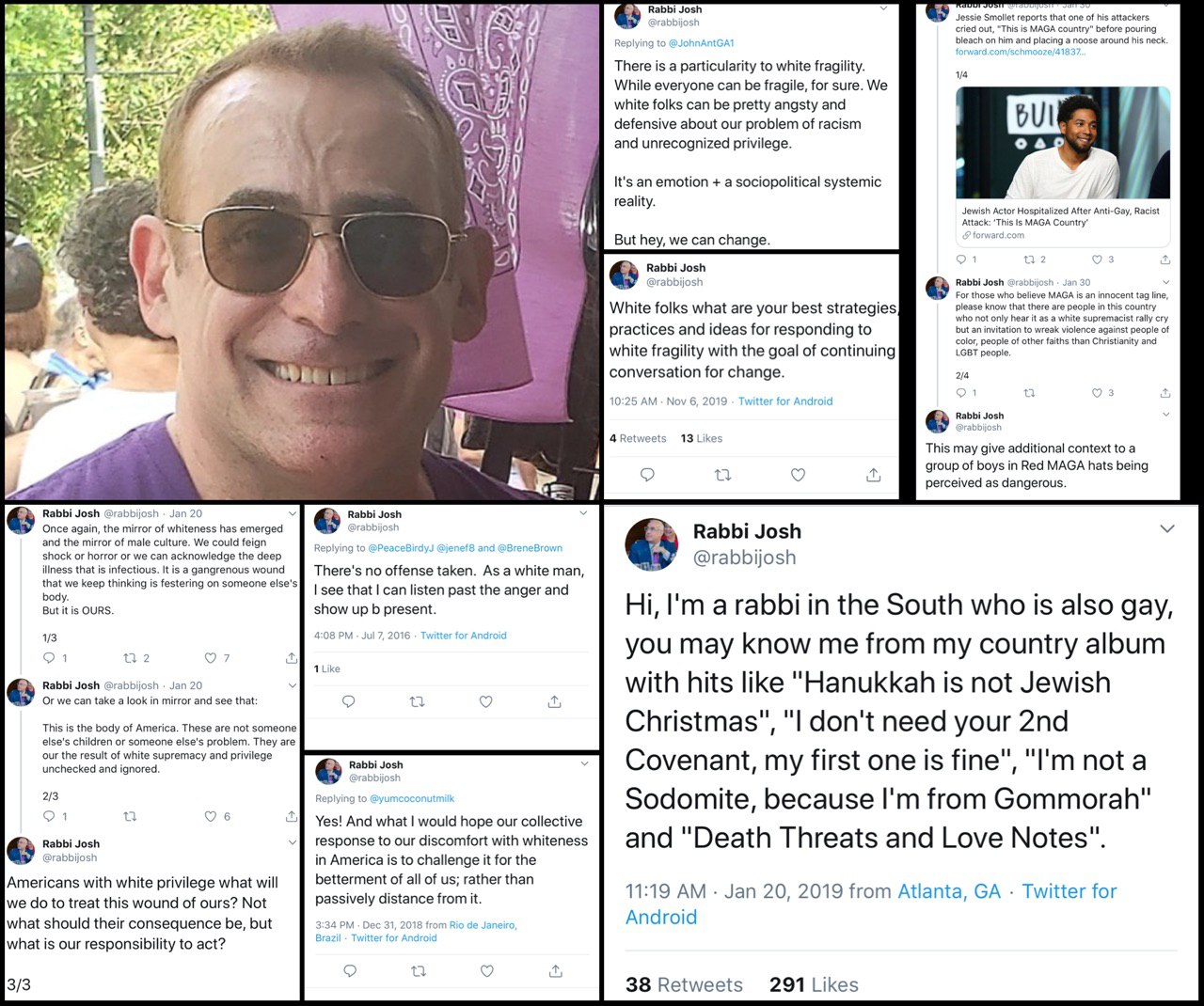Like the 2/4 MAGA tag line tweet
Image resolution: width=1204 pixels, height=1006 pixels.
(1097, 393)
